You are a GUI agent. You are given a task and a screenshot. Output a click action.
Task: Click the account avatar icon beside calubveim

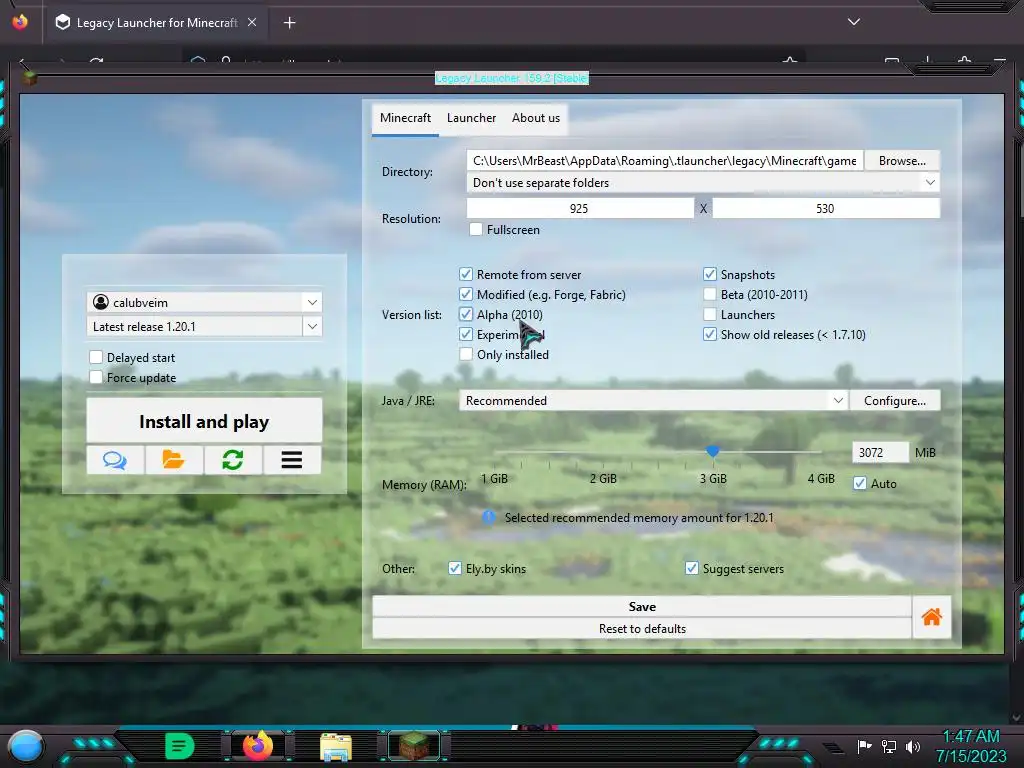101,302
